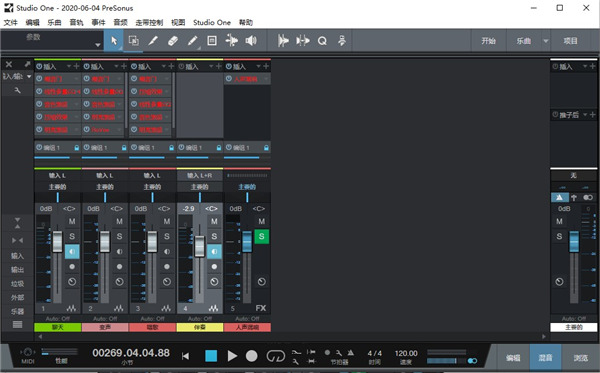
Task: Click the narrow/wide channel arrows icon
Action: click(17, 240)
